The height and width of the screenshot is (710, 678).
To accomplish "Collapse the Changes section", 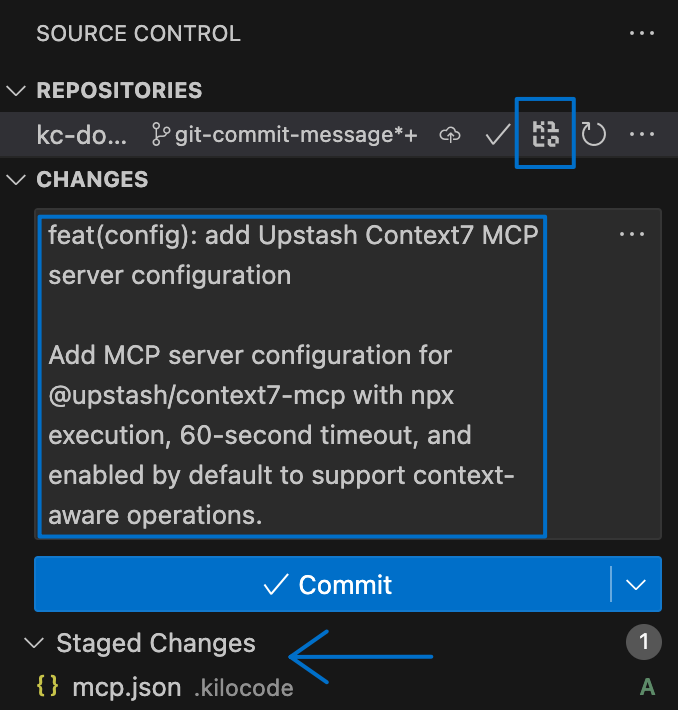I will click(17, 180).
